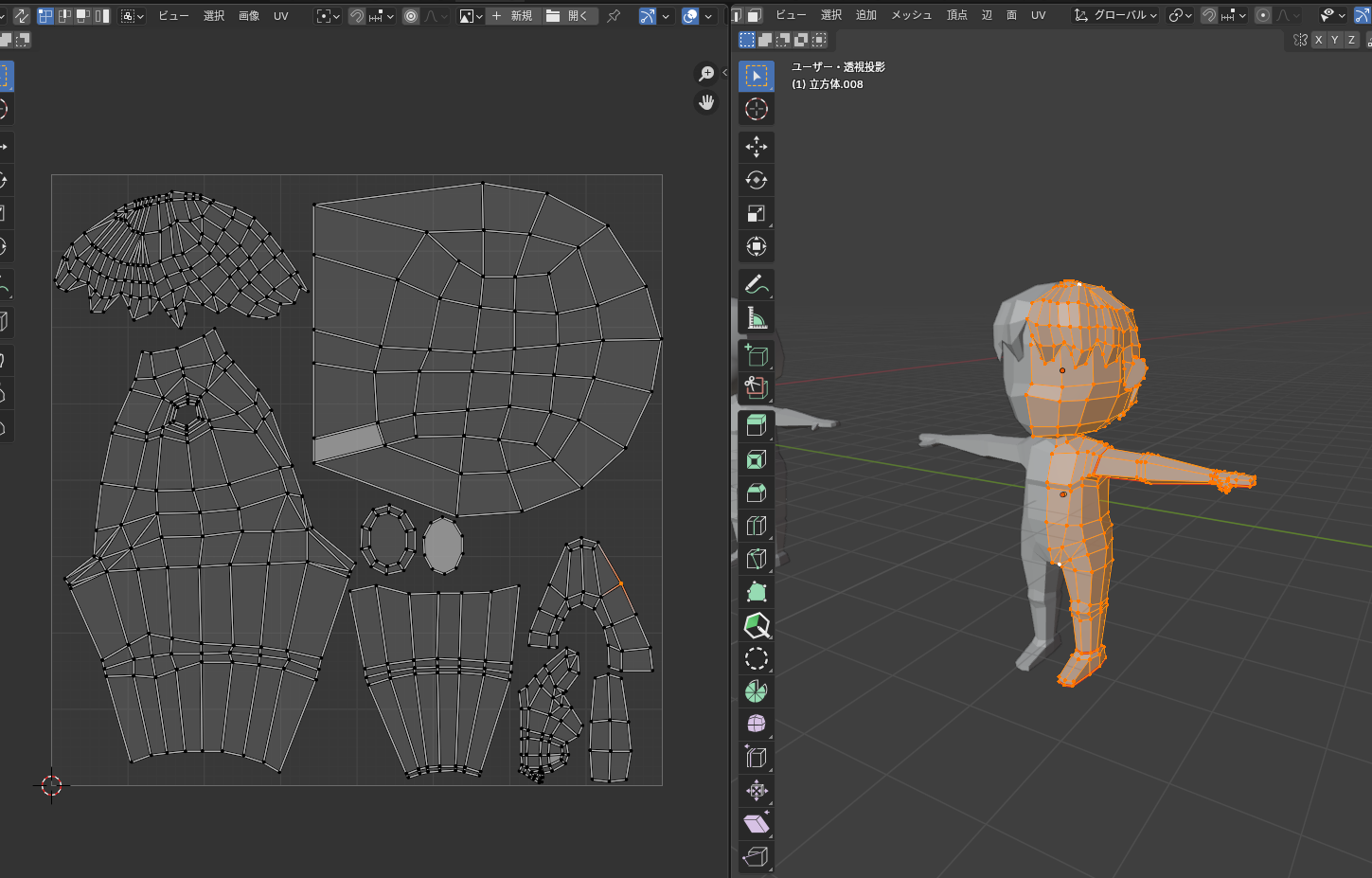Open the 面 menu

pos(1011,15)
